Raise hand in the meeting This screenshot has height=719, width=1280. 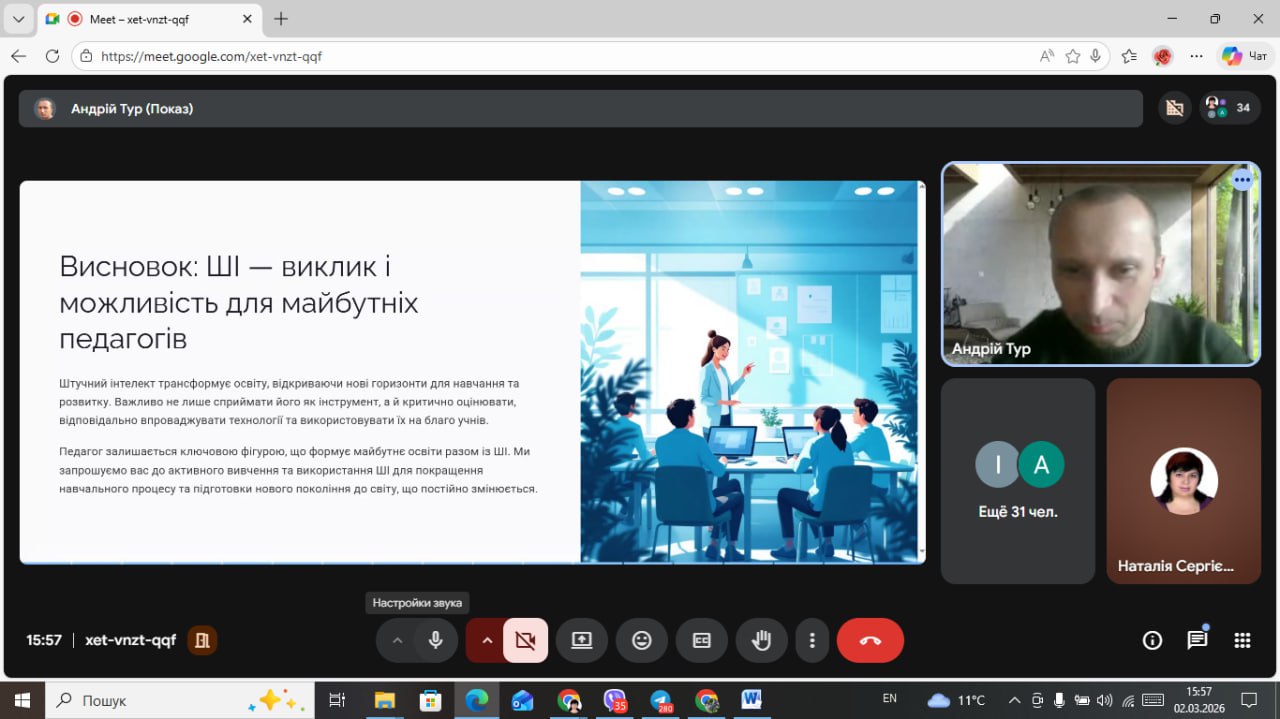click(762, 641)
